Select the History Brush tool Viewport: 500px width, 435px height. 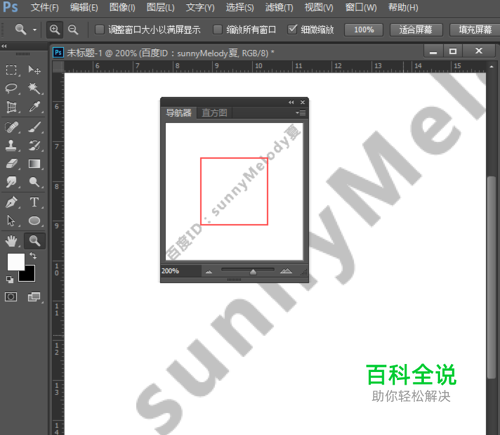click(34, 145)
